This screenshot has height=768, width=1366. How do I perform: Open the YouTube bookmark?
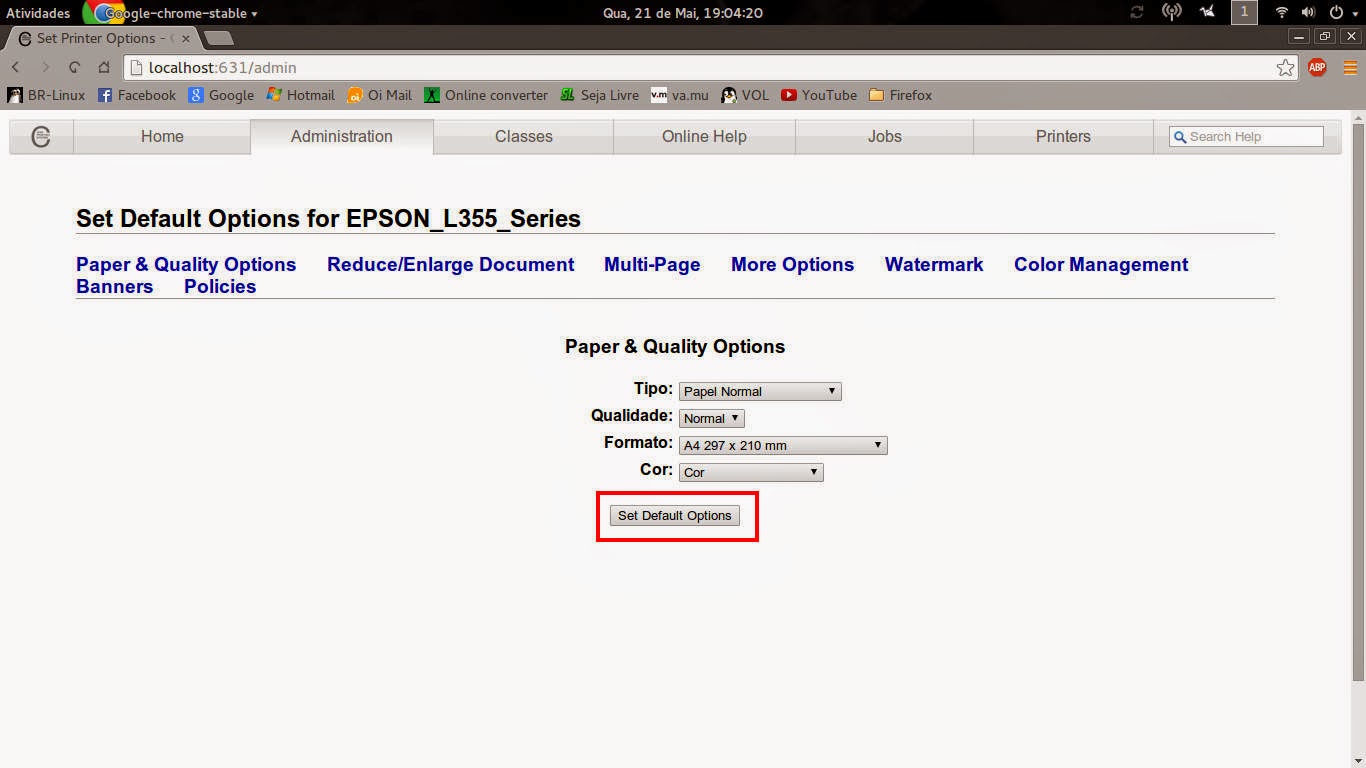(x=819, y=95)
